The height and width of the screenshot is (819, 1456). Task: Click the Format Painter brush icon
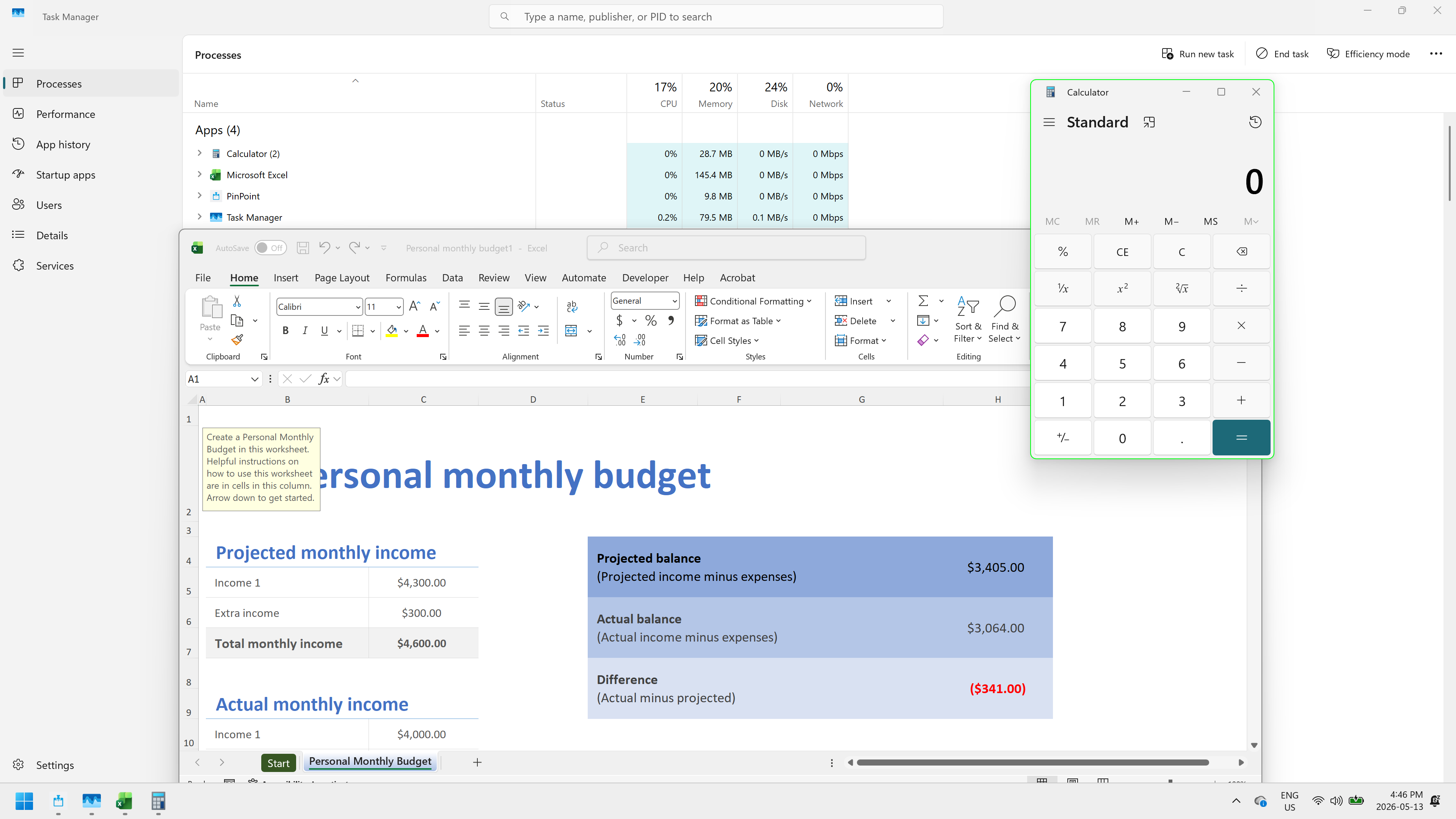click(237, 340)
